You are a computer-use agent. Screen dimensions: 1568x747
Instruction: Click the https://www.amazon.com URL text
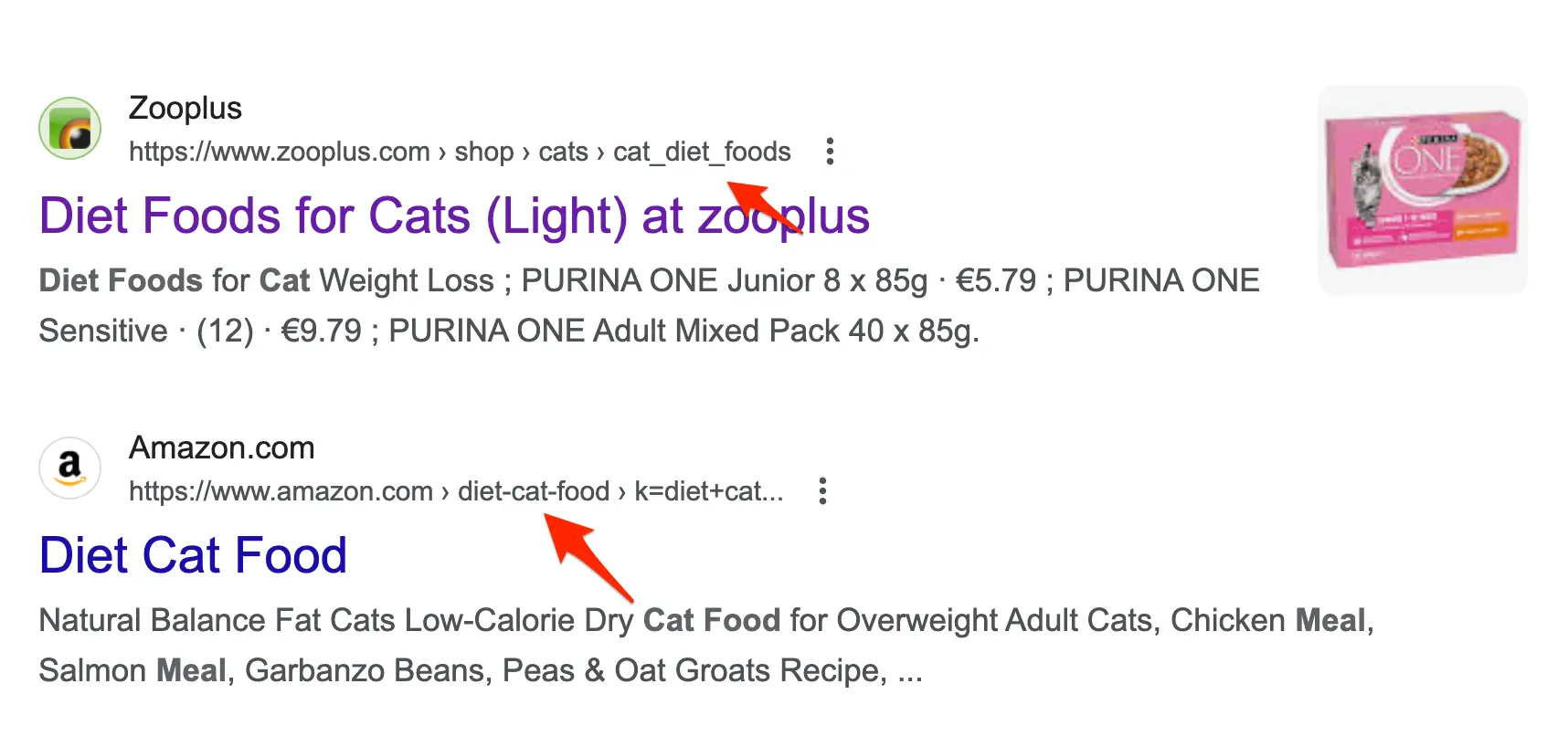click(x=281, y=491)
